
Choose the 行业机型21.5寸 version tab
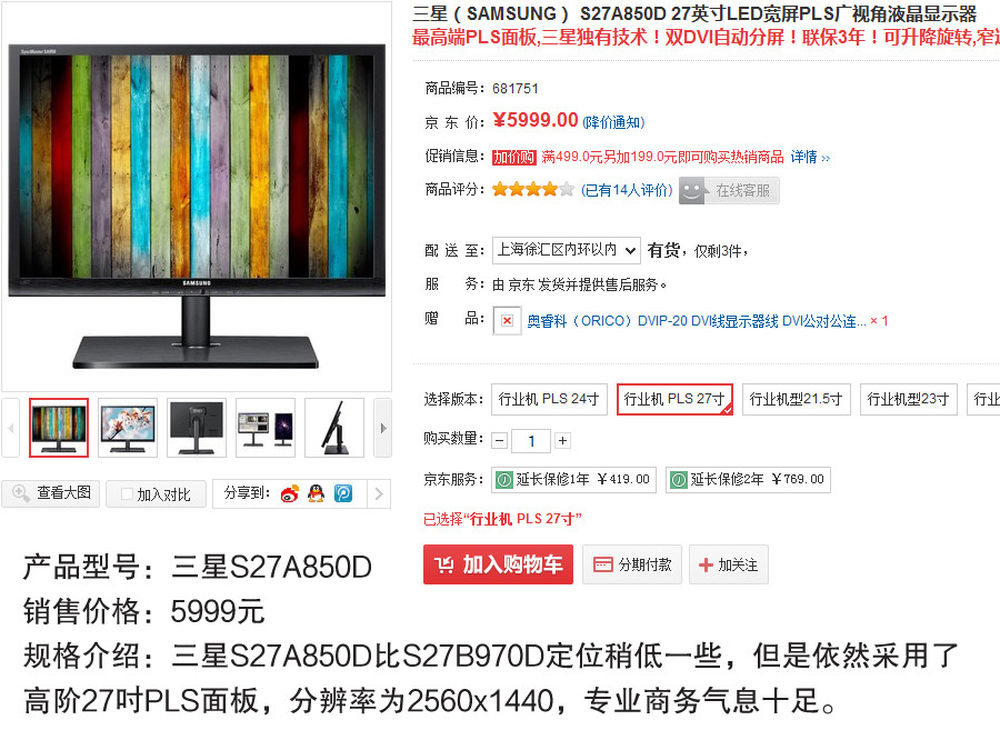[795, 399]
